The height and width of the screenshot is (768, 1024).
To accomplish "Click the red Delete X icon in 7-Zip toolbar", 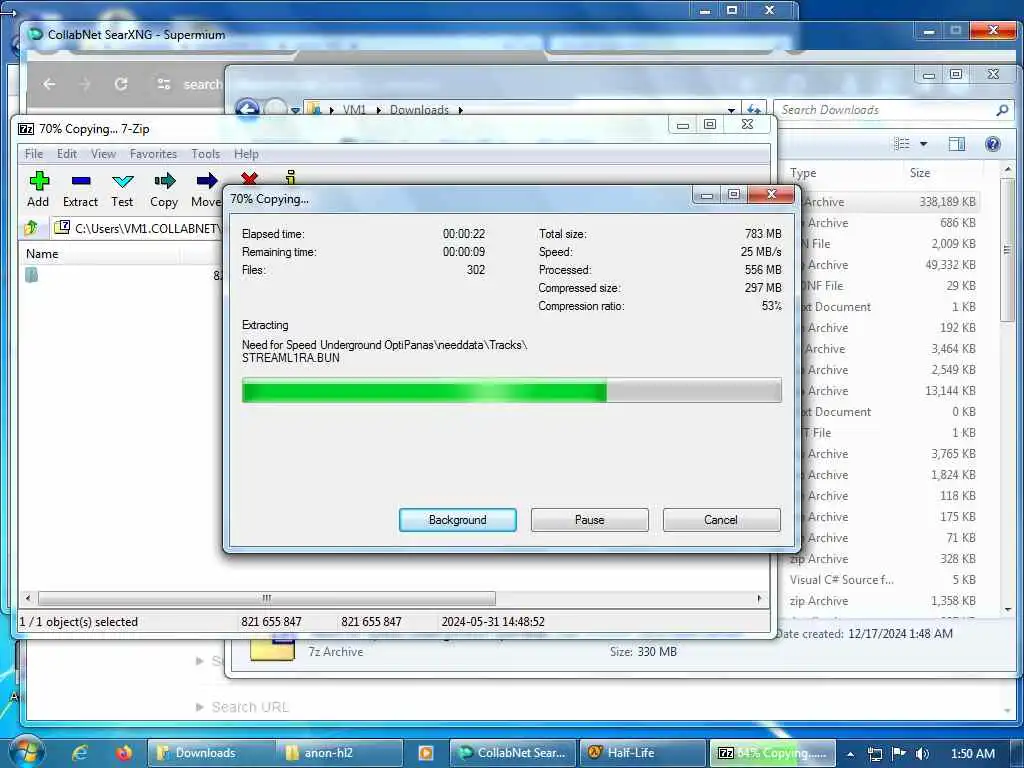I will (249, 178).
